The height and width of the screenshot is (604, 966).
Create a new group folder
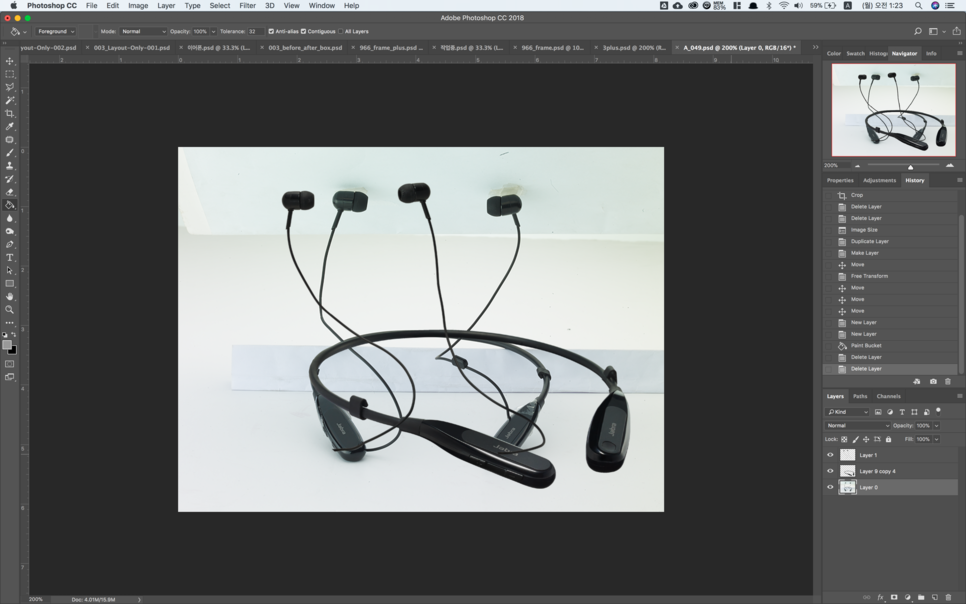[921, 597]
